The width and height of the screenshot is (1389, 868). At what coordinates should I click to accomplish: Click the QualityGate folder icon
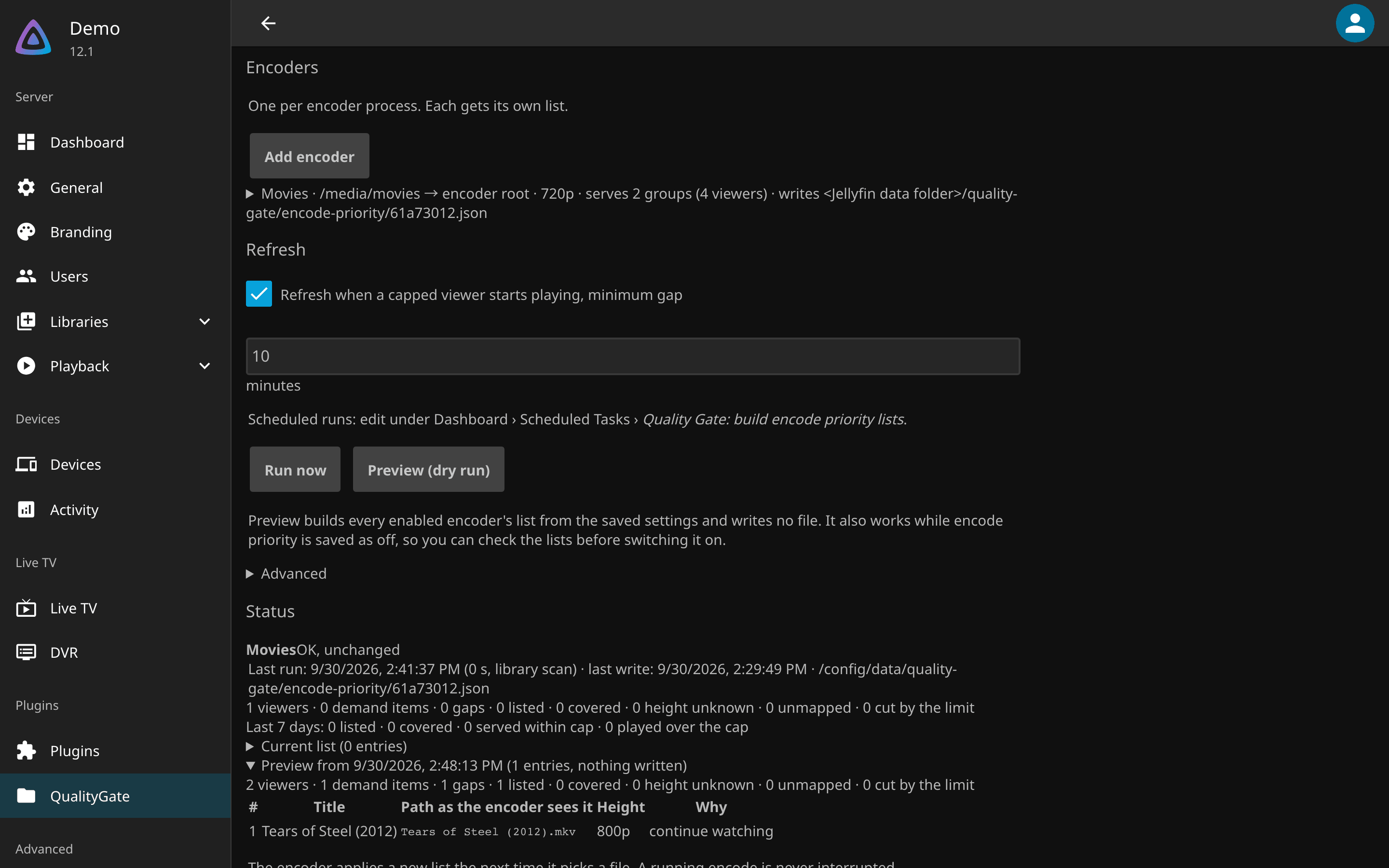coord(26,796)
